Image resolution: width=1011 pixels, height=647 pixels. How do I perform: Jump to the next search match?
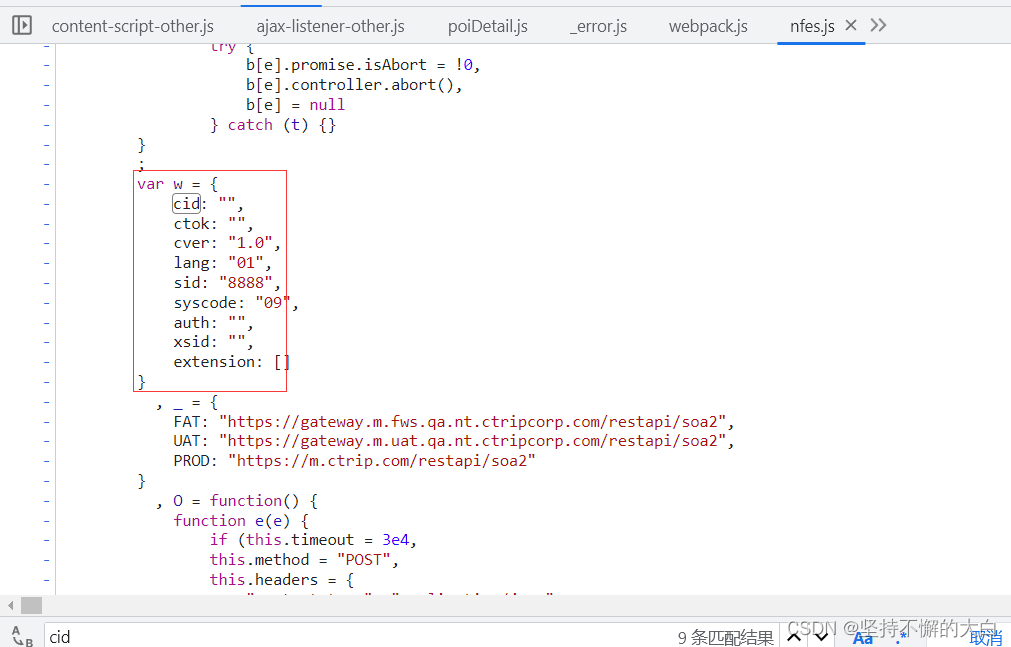(821, 637)
